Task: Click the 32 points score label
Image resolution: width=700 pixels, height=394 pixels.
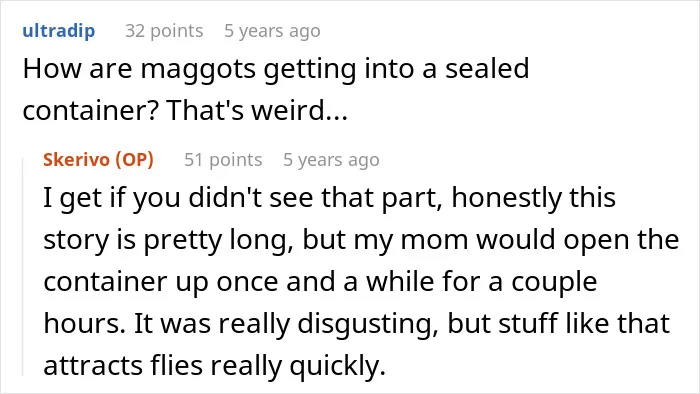Action: [x=164, y=31]
